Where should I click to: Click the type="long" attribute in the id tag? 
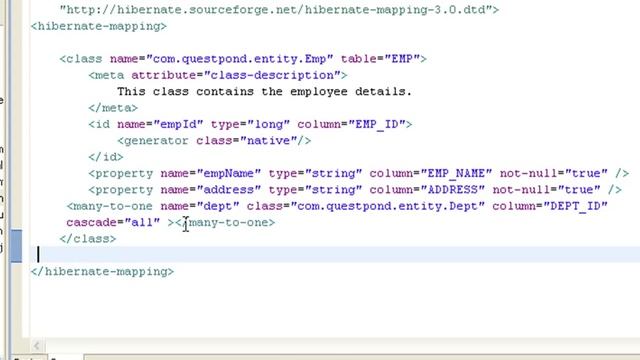click(x=250, y=124)
